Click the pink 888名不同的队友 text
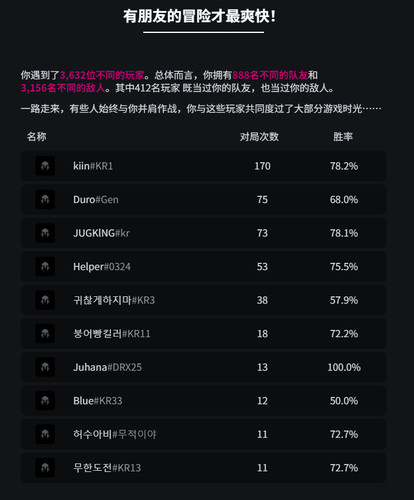The height and width of the screenshot is (500, 414). click(x=270, y=75)
